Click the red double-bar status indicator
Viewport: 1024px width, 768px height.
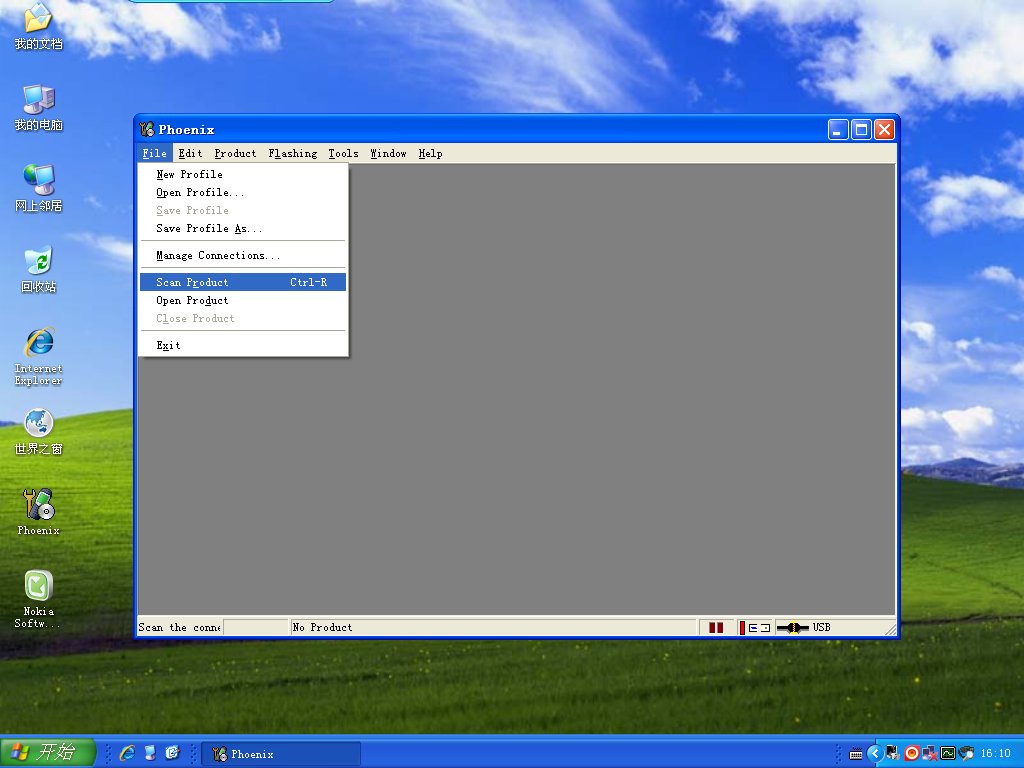[716, 628]
